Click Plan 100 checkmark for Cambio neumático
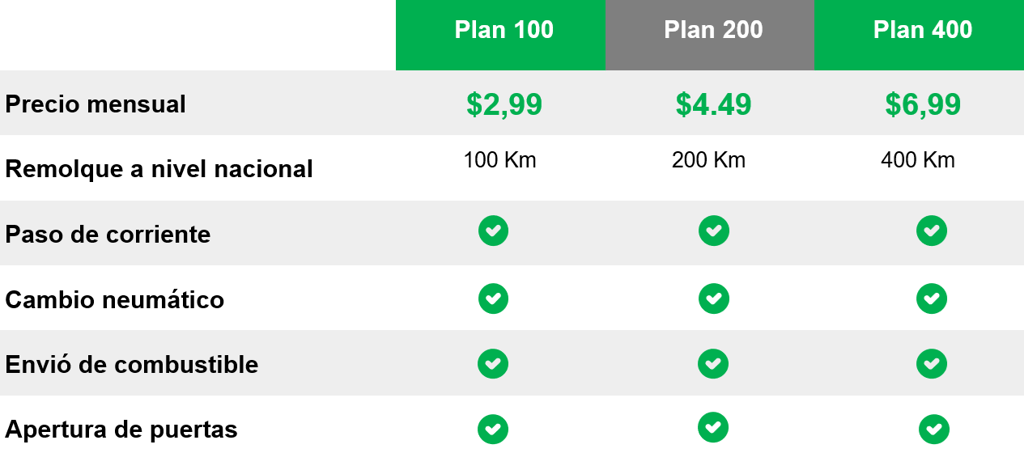This screenshot has width=1024, height=453. (x=493, y=298)
